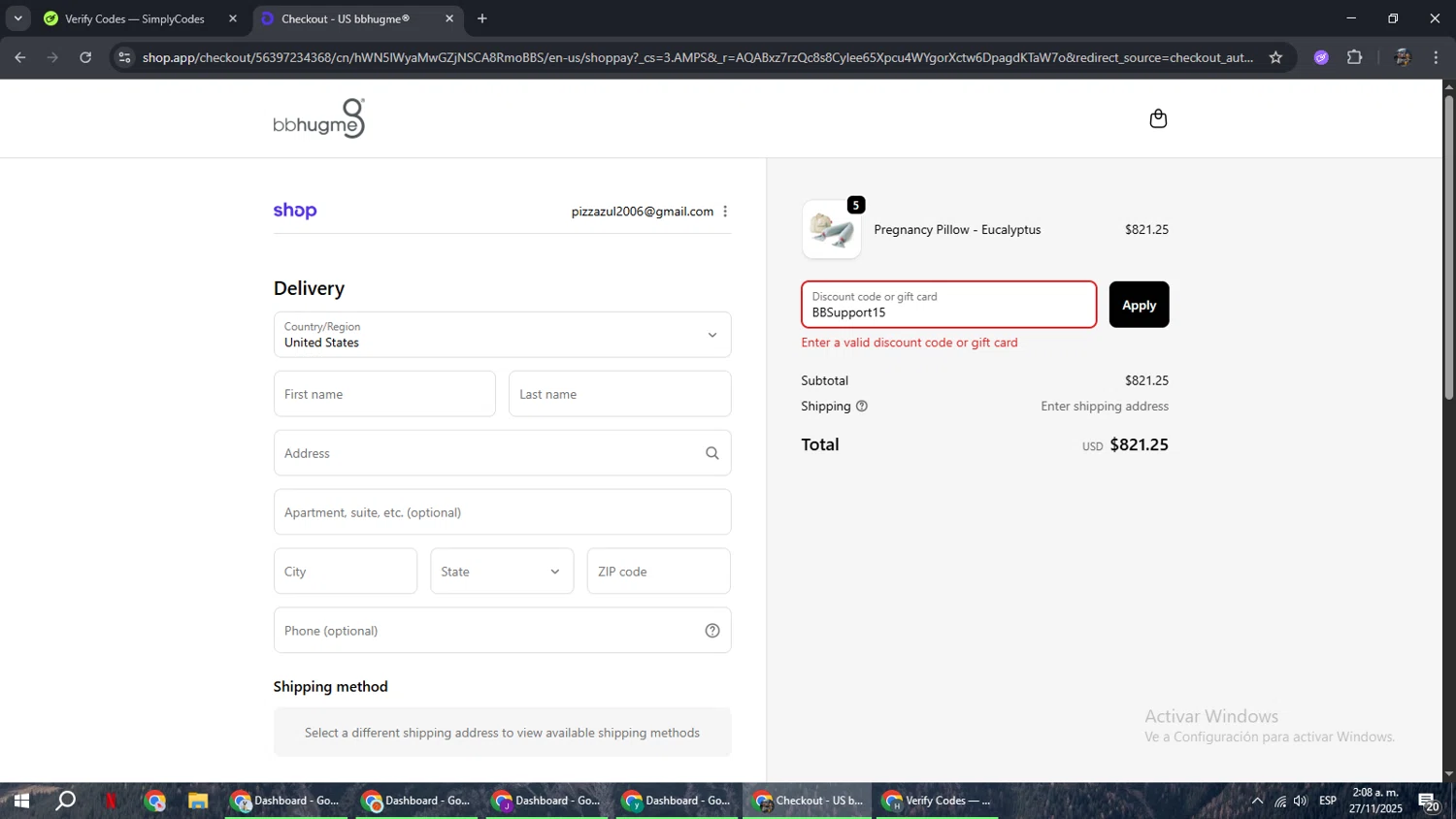
Task: Expand the State dropdown
Action: pyautogui.click(x=502, y=572)
